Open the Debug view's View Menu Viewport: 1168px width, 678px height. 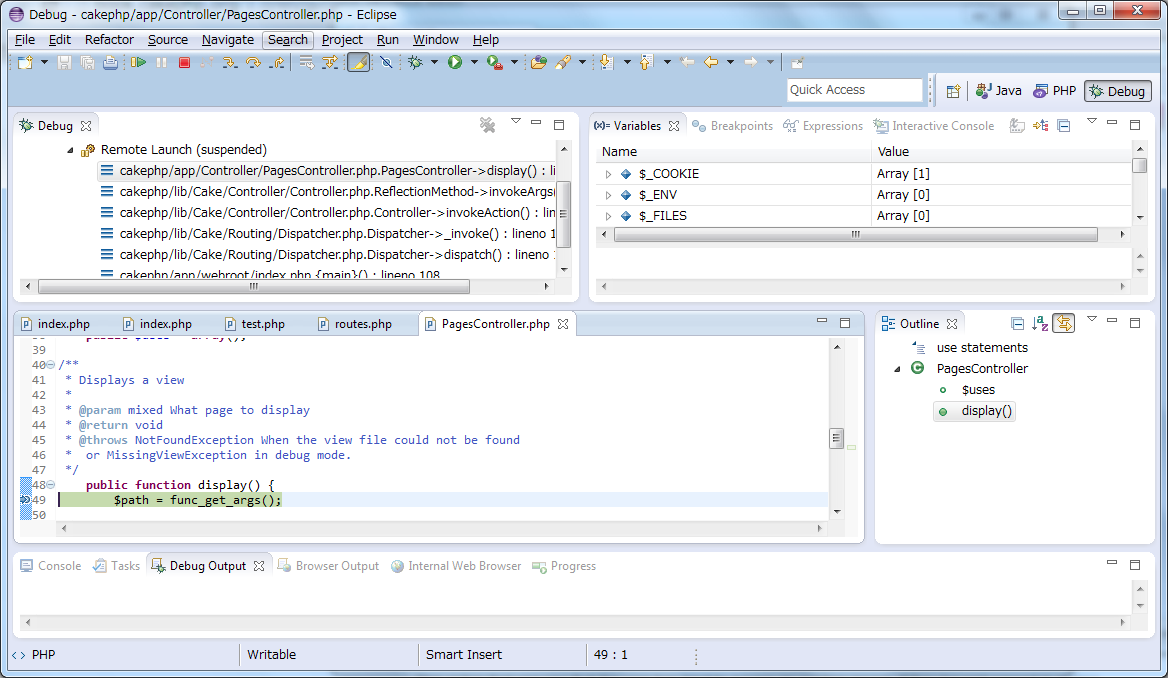[x=516, y=121]
